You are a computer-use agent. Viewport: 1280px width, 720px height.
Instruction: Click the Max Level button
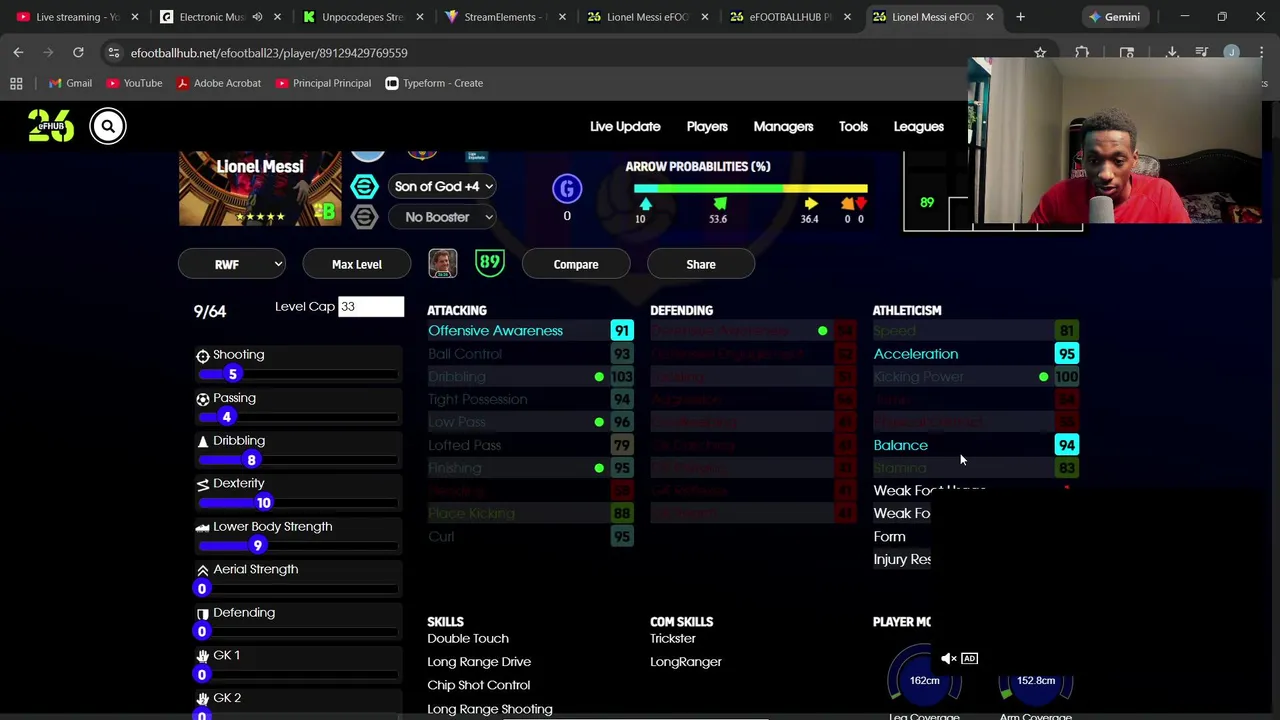(357, 264)
